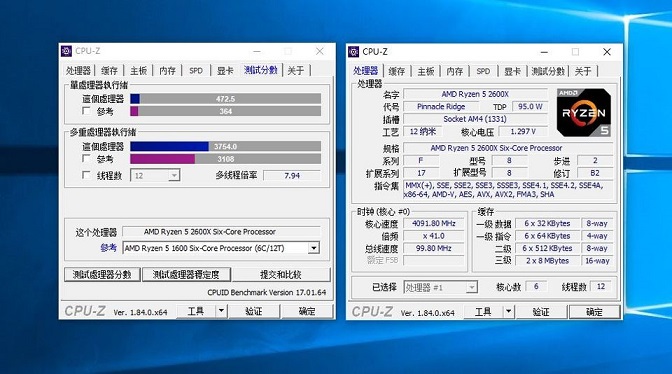Enable single-thread reference checkbox
672x374 pixels.
coord(86,111)
